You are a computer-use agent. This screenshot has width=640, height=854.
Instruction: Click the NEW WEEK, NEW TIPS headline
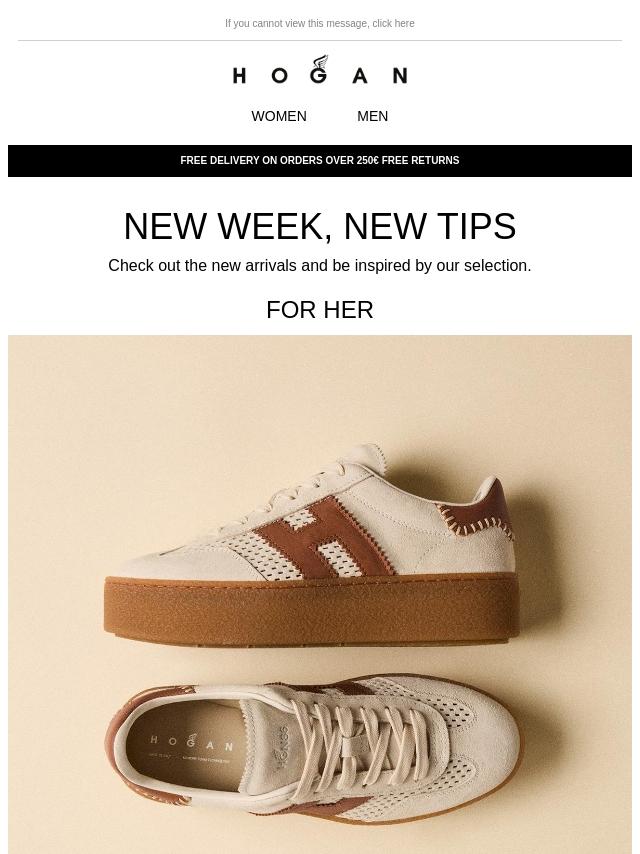(320, 226)
